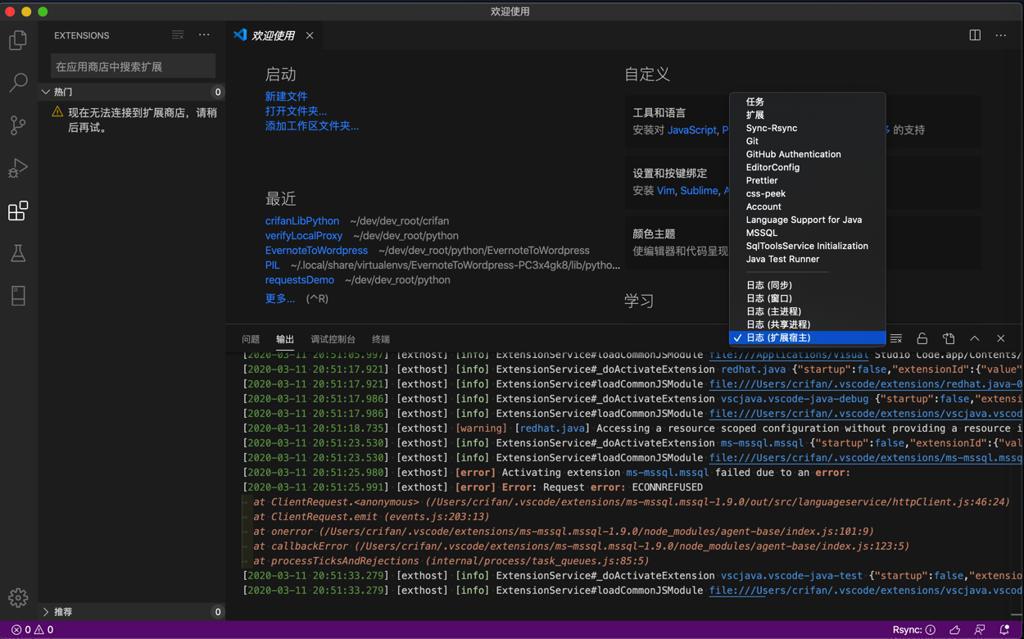The height and width of the screenshot is (639, 1024).
Task: Open the Test flask view
Action: coord(18,254)
